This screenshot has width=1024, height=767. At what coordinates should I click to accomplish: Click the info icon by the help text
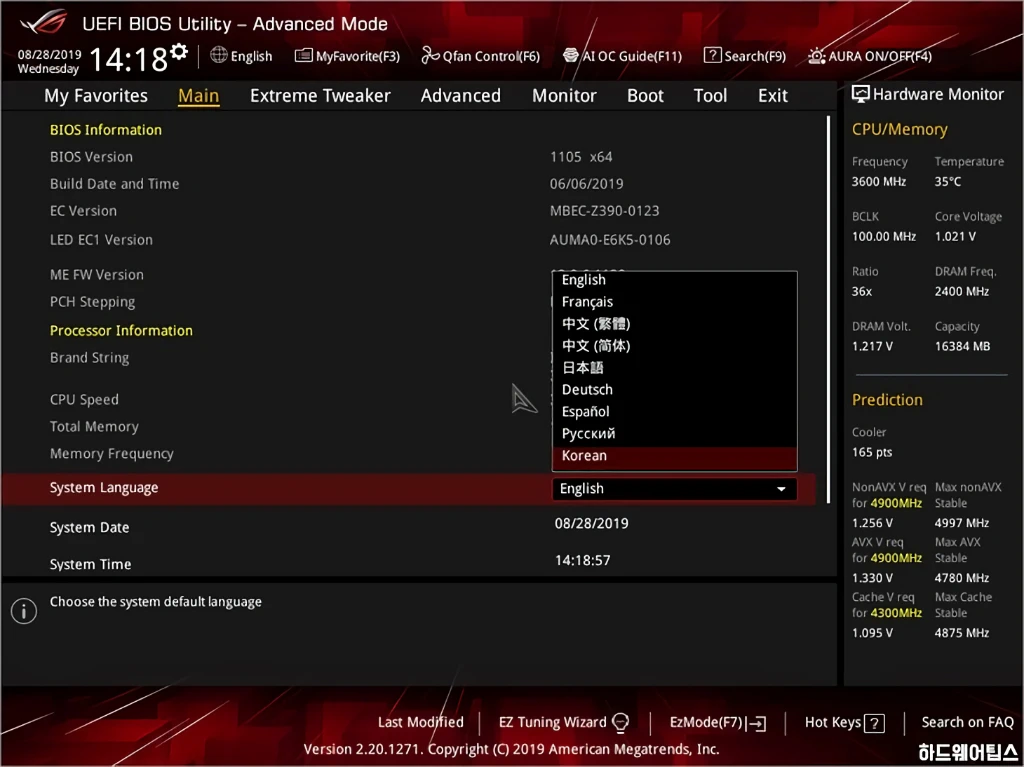(x=24, y=611)
